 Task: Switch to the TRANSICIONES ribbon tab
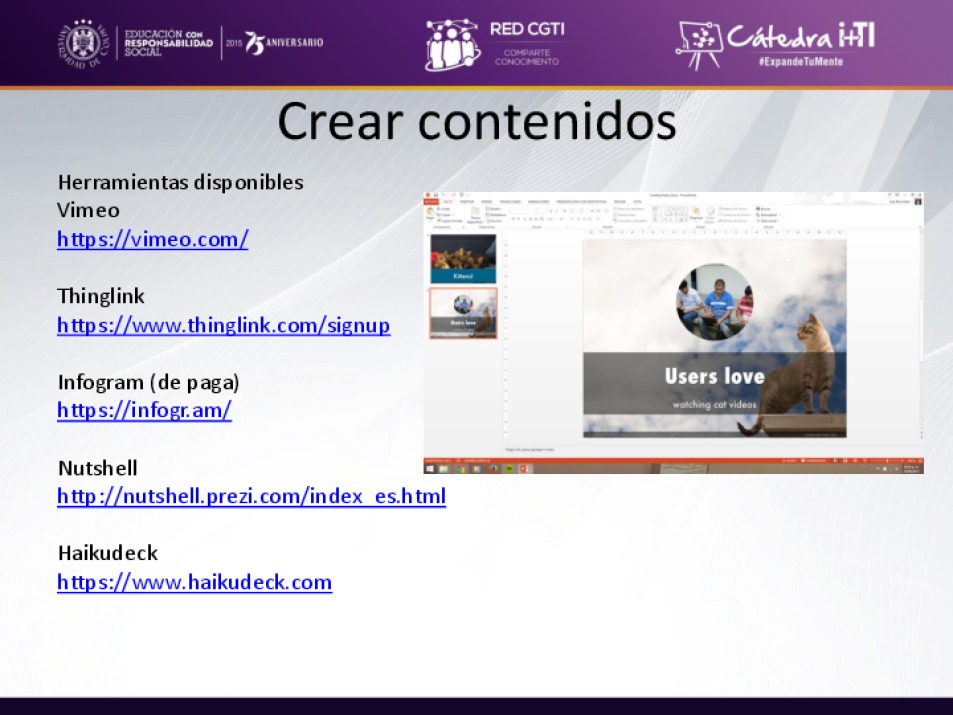(510, 201)
